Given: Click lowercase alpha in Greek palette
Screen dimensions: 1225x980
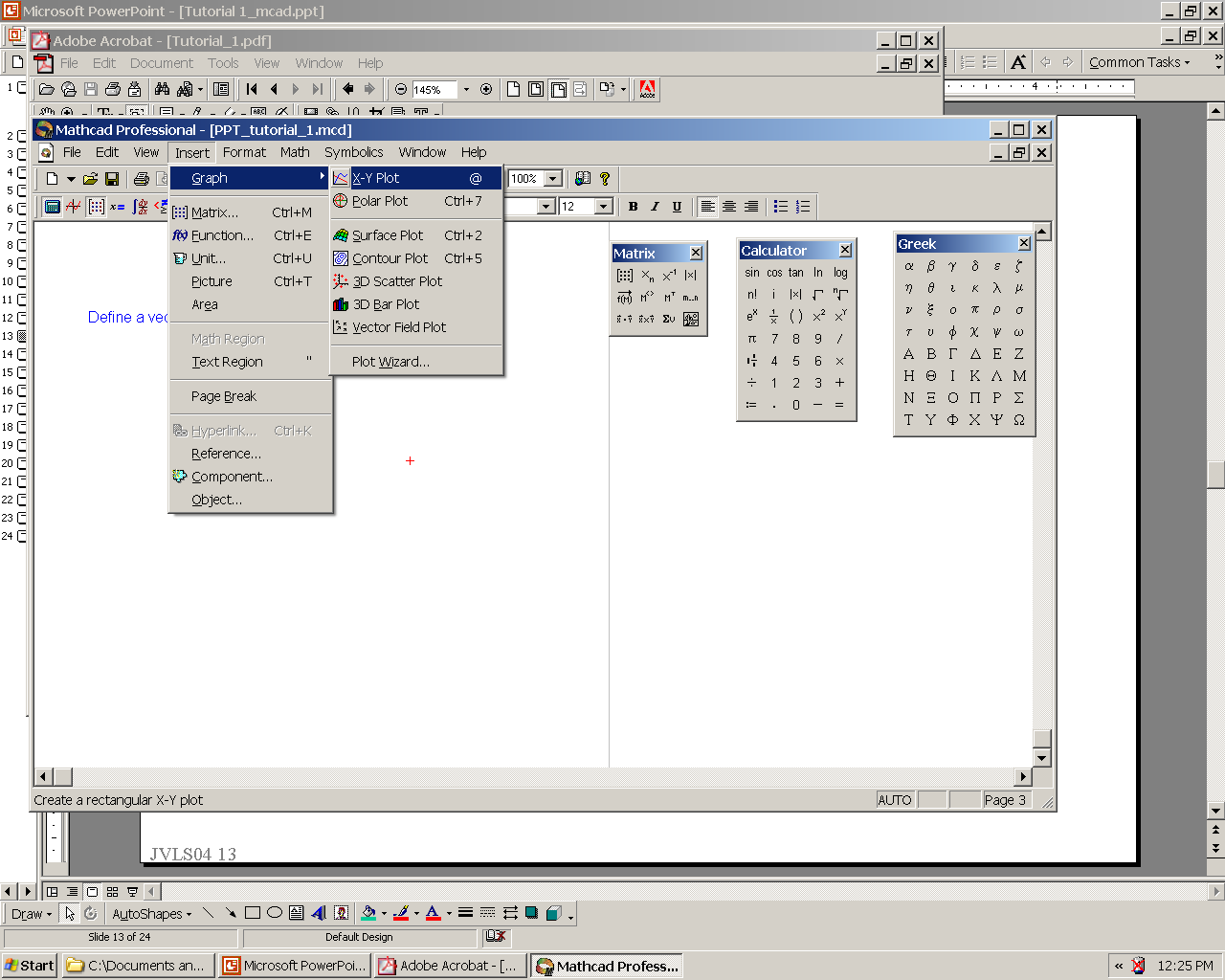Looking at the screenshot, I should tap(909, 266).
